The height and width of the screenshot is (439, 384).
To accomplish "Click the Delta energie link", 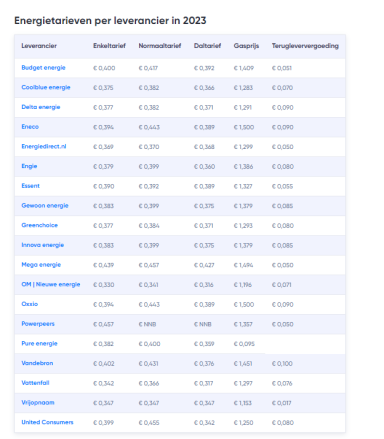I will pyautogui.click(x=41, y=107).
